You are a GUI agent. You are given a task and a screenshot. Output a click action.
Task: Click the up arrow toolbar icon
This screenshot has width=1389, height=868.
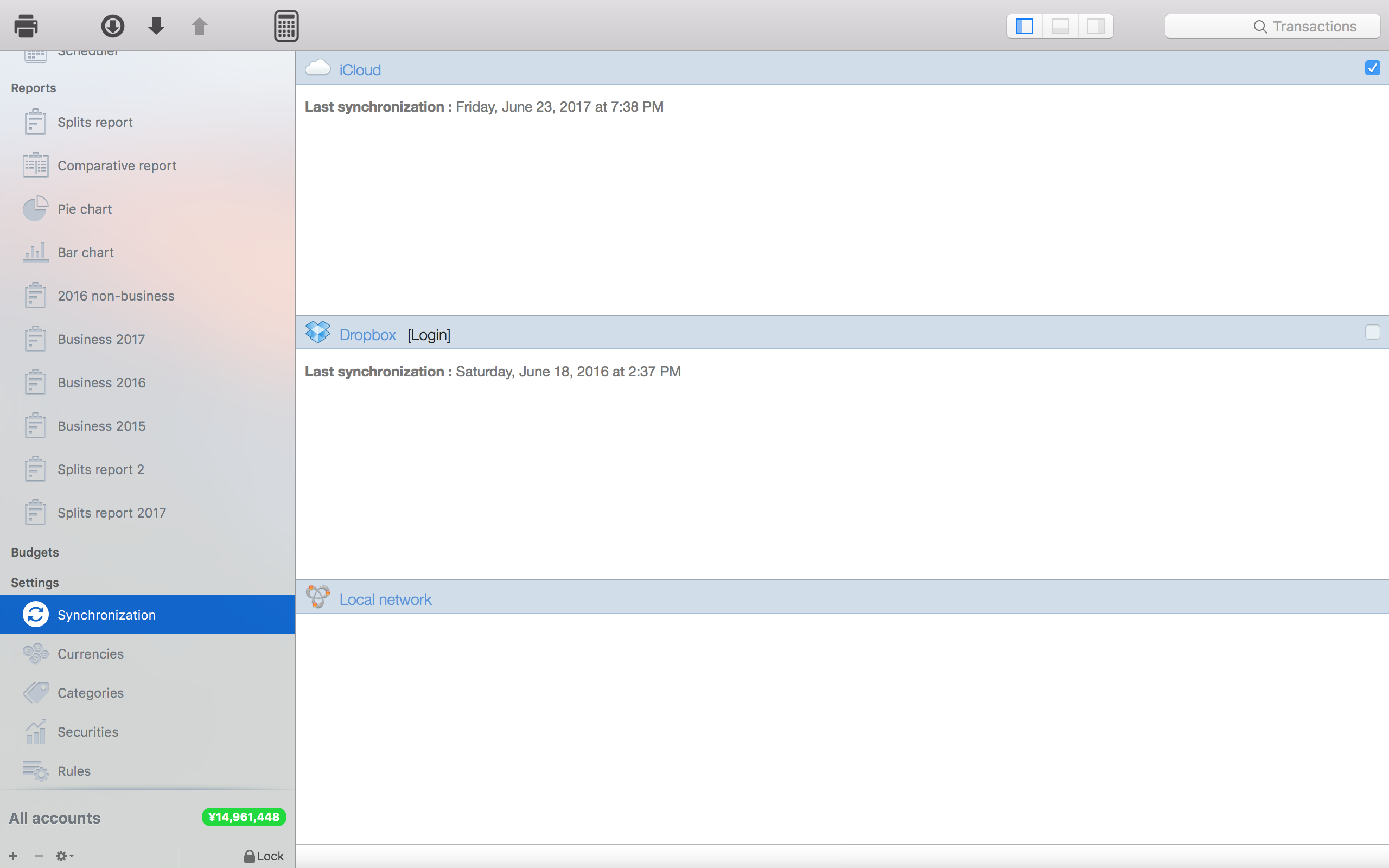(x=199, y=26)
